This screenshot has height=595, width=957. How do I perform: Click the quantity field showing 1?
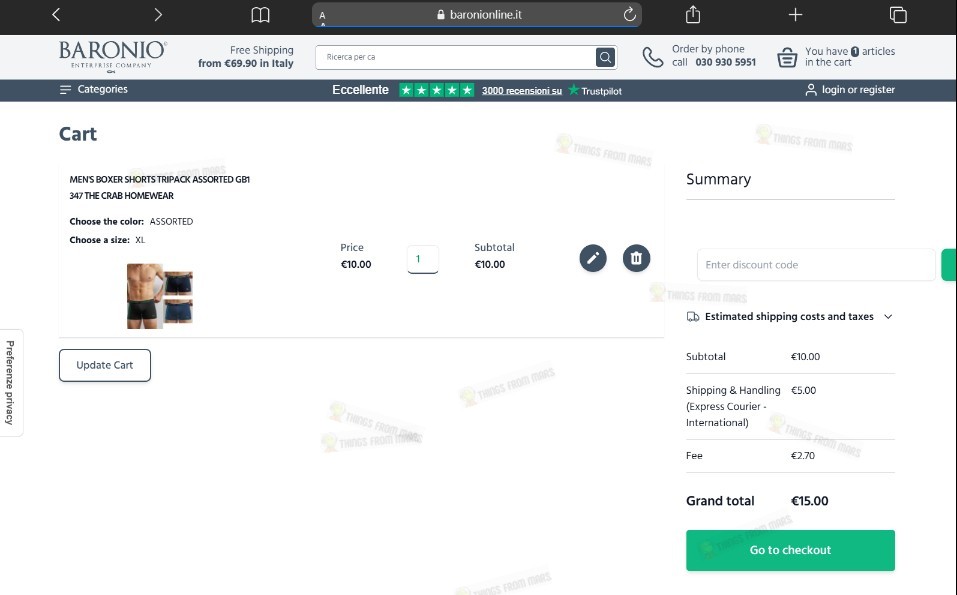click(422, 259)
